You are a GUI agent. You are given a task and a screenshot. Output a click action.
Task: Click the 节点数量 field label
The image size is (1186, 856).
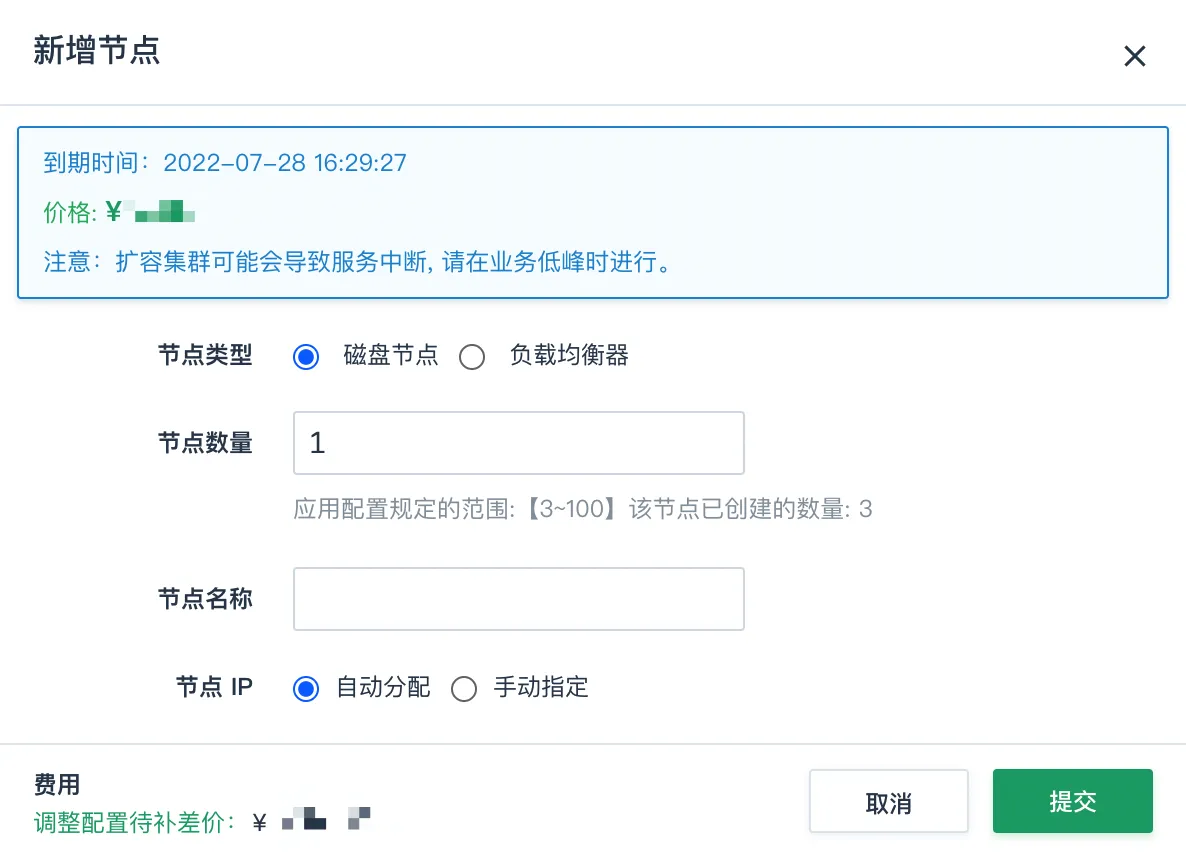pyautogui.click(x=205, y=442)
